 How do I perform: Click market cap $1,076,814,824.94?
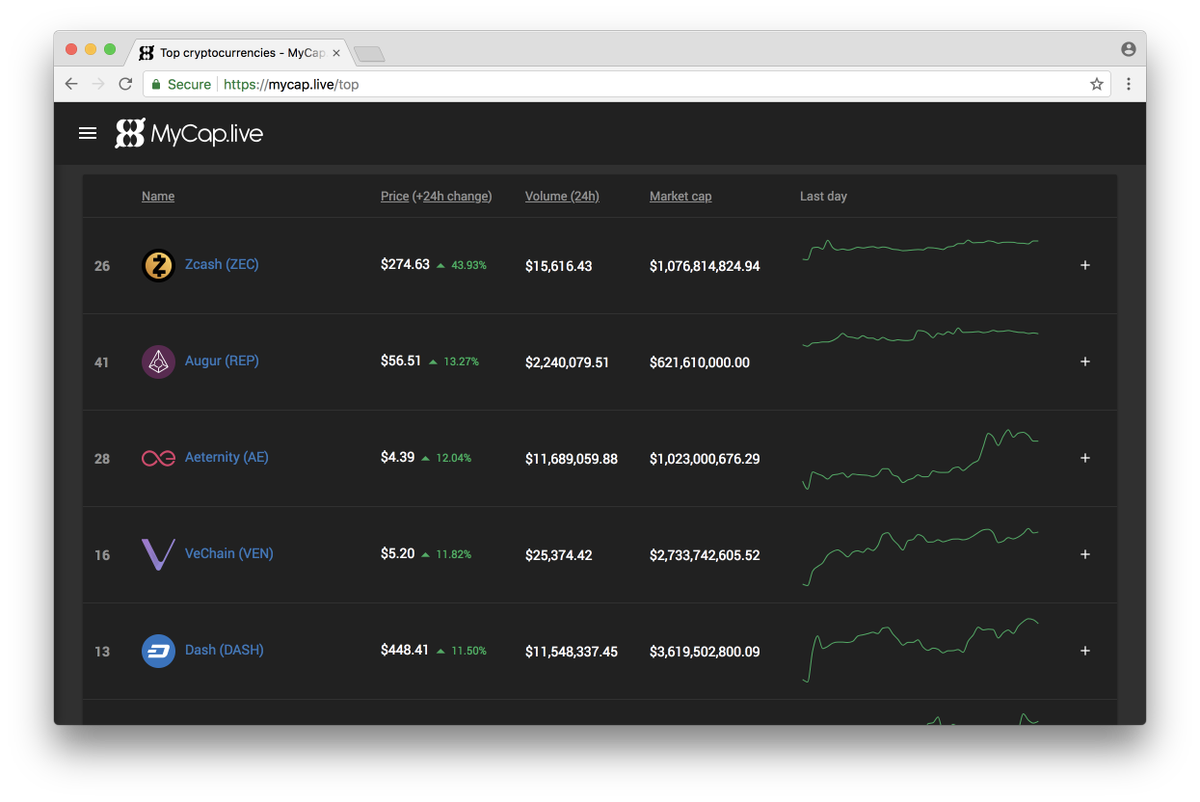pyautogui.click(x=704, y=266)
